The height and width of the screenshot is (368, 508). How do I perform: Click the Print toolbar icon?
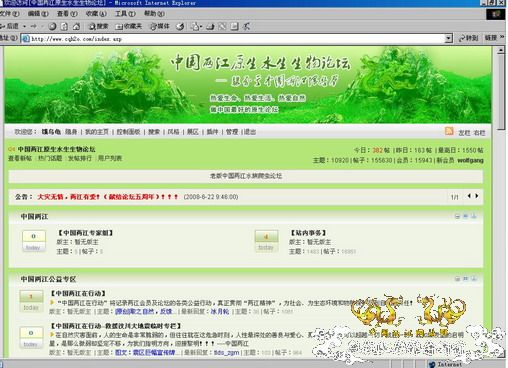click(x=210, y=26)
